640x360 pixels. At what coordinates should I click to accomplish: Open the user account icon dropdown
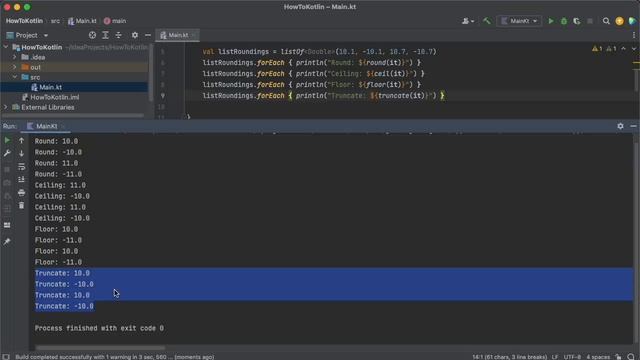click(x=468, y=21)
